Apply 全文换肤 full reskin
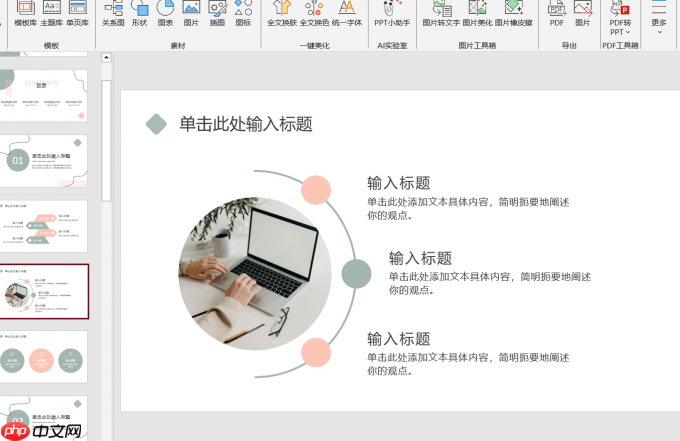Viewport: 680px width, 441px height. coord(282,13)
